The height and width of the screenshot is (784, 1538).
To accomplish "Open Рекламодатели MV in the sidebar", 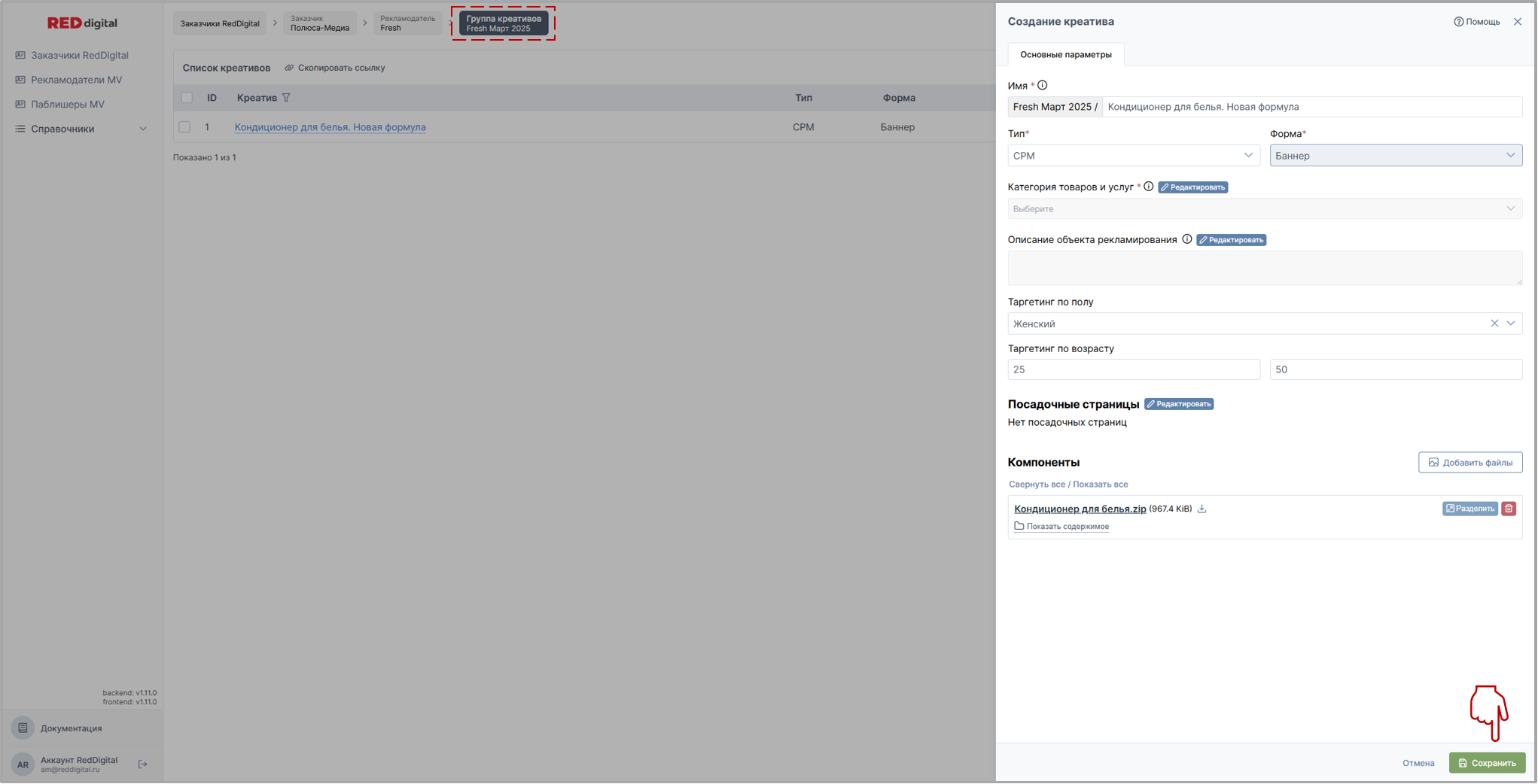I will click(x=76, y=80).
